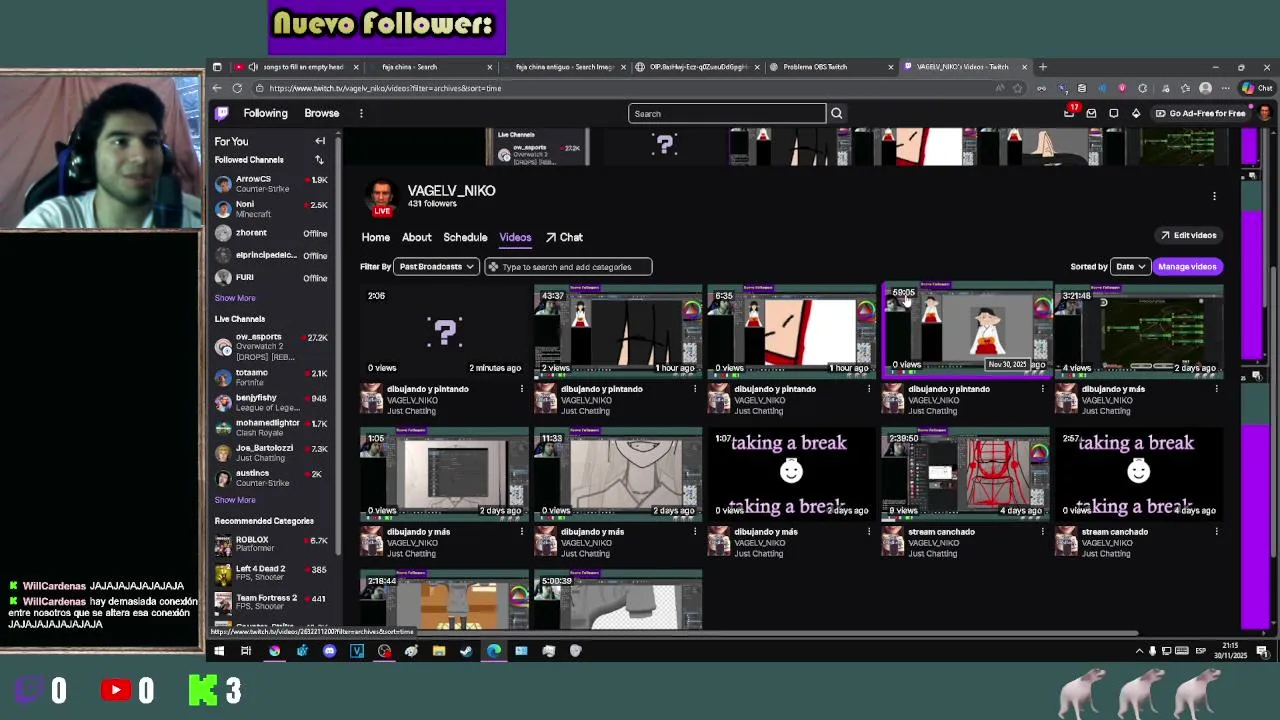
Task: Open the 11:33 dibujando y más thumbnail
Action: [x=618, y=473]
